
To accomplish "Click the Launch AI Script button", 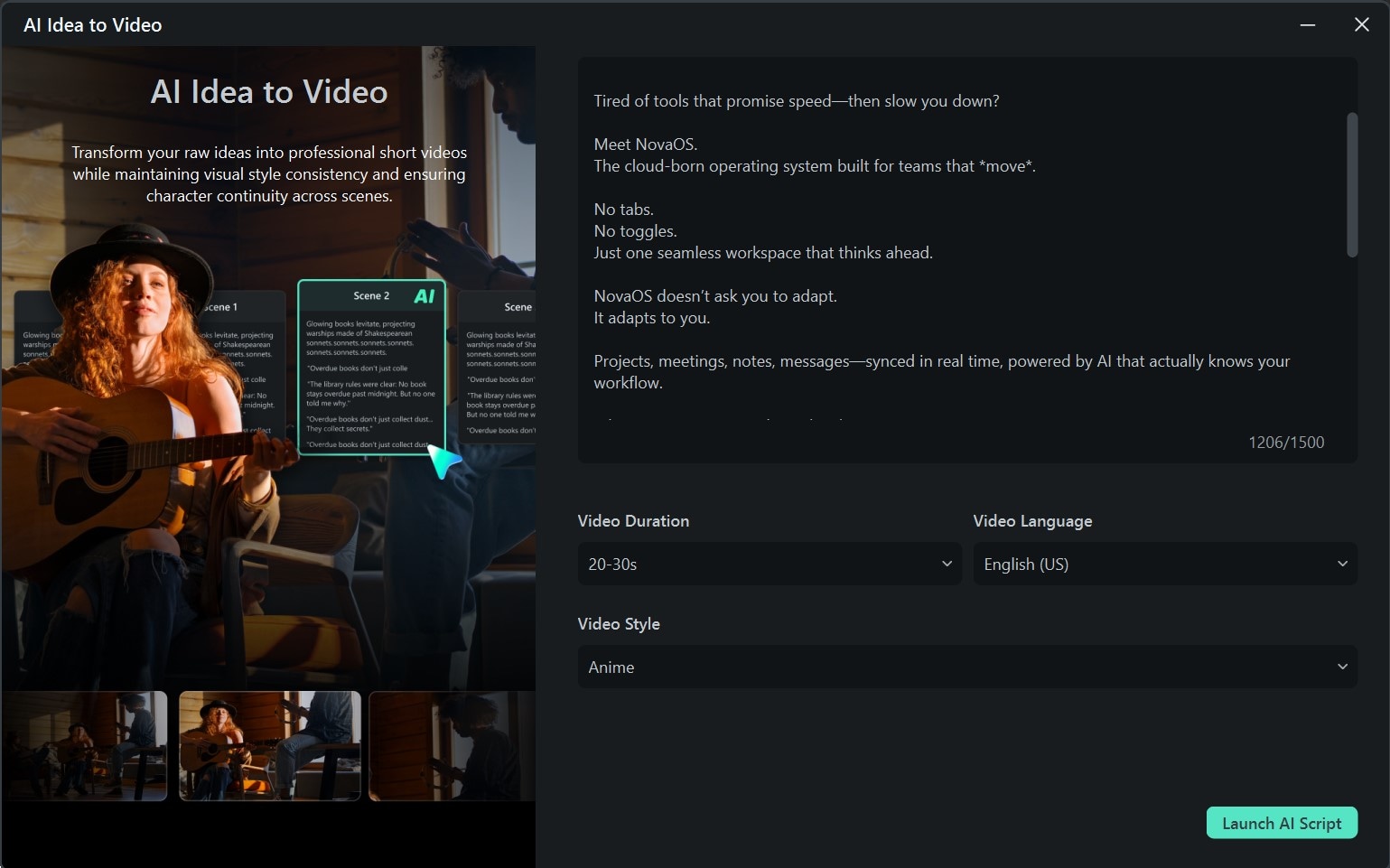I will (x=1281, y=823).
